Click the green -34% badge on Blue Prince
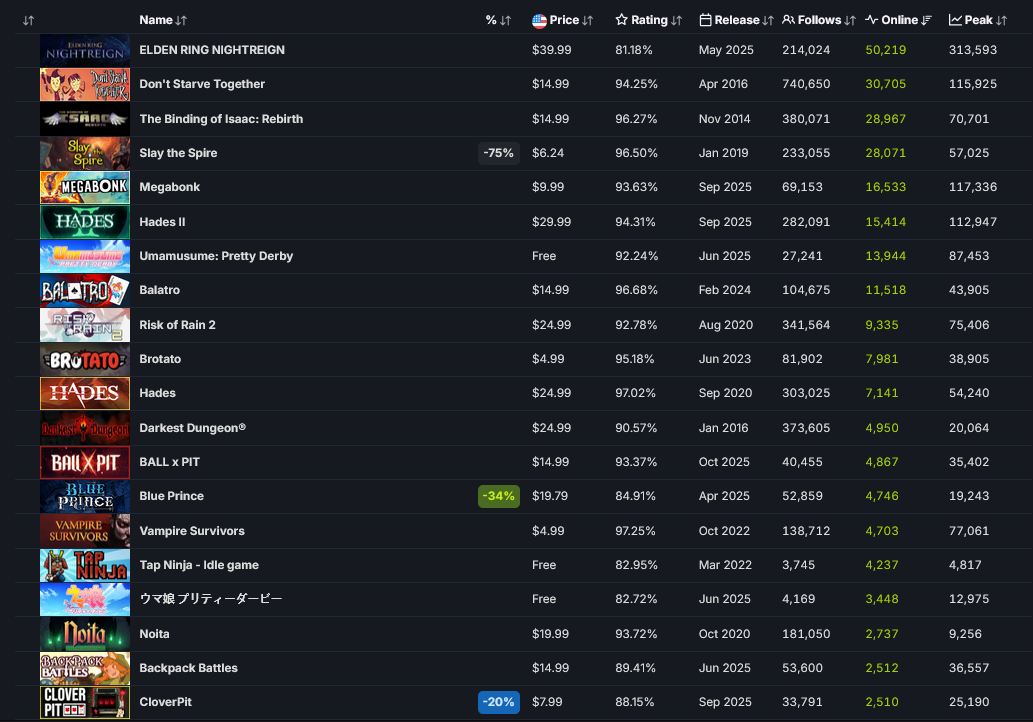 click(498, 496)
